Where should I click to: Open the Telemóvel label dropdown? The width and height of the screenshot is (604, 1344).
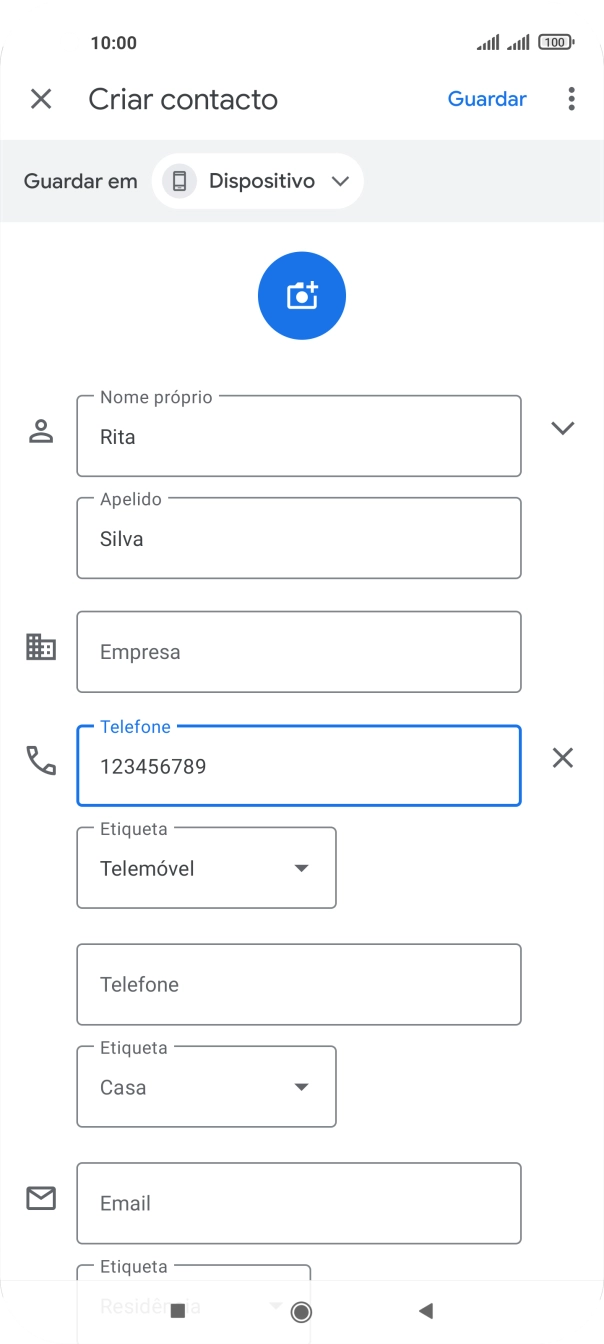pos(206,868)
